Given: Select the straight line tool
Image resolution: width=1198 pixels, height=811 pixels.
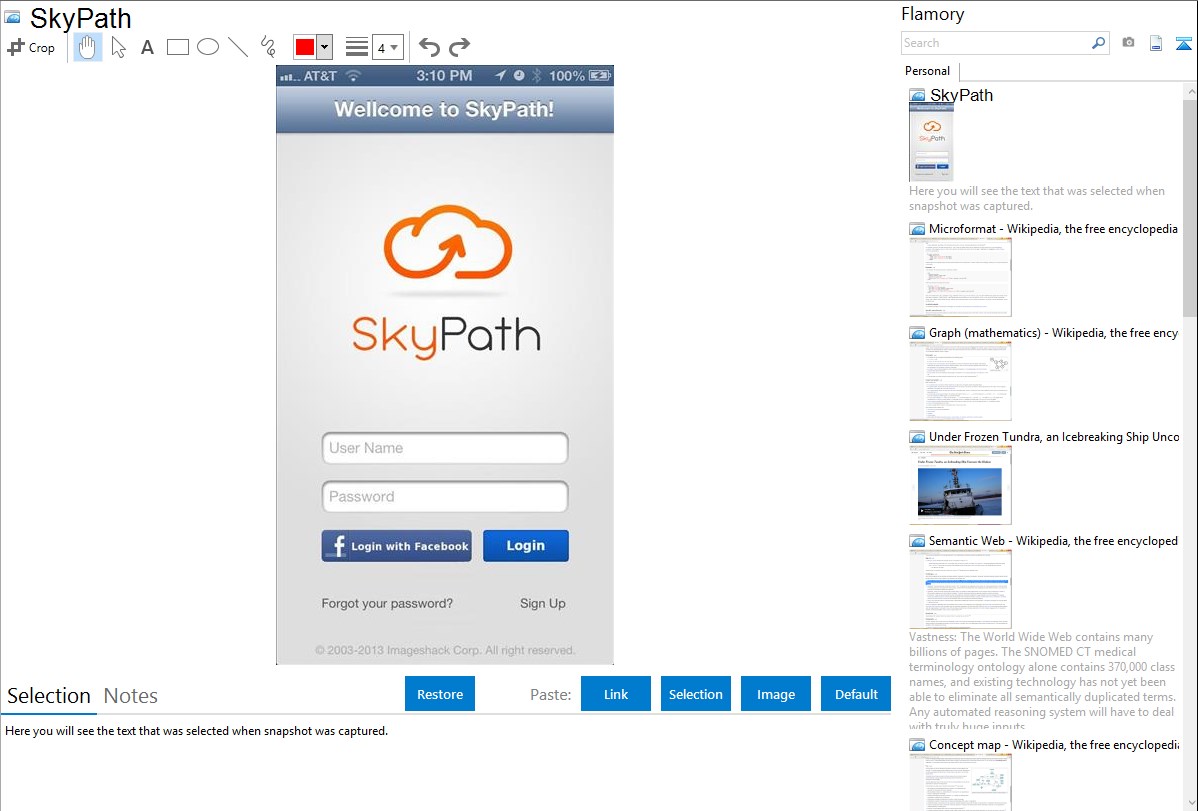Looking at the screenshot, I should (238, 47).
